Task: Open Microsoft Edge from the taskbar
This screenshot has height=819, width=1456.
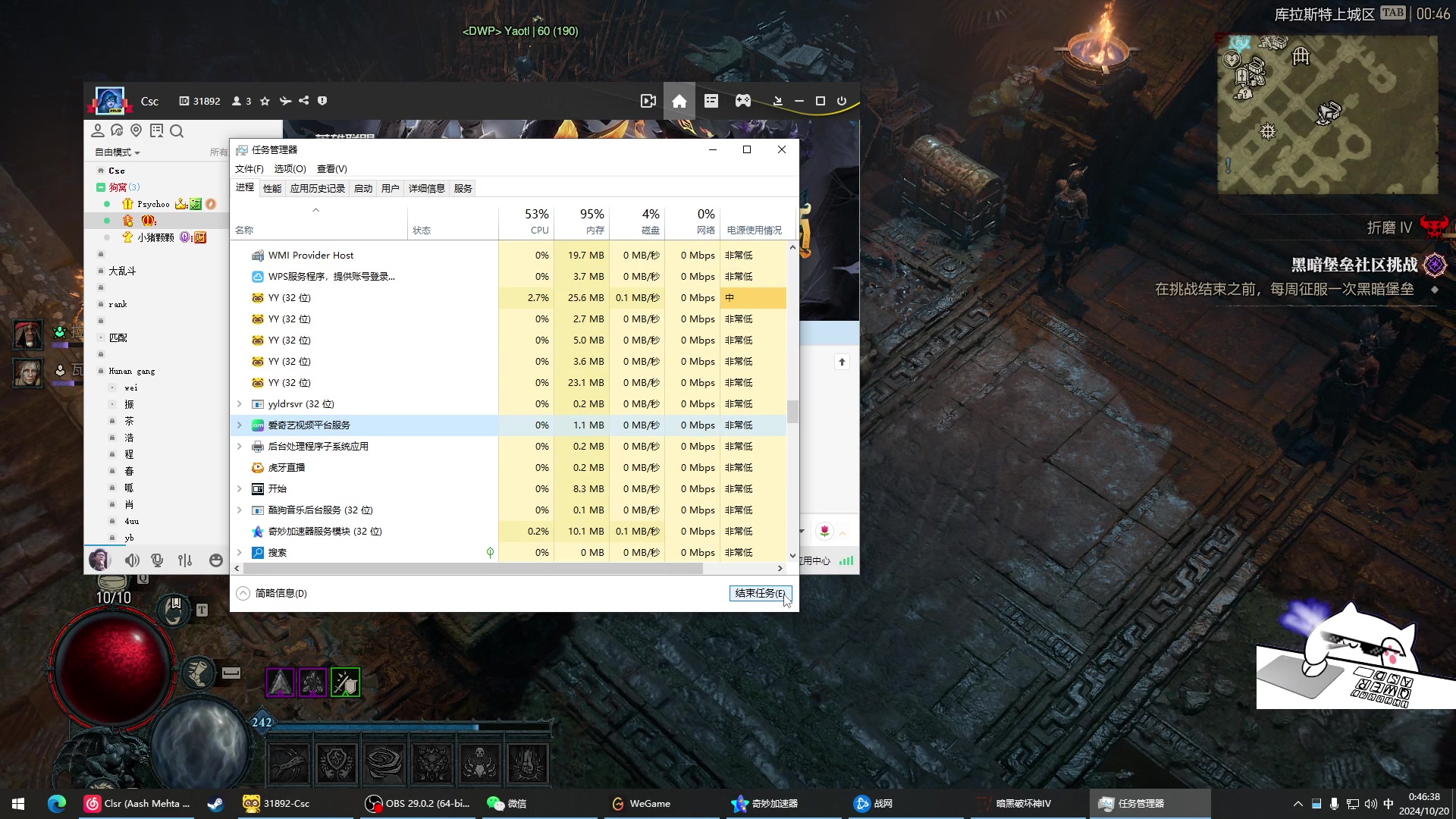Action: pos(57,804)
